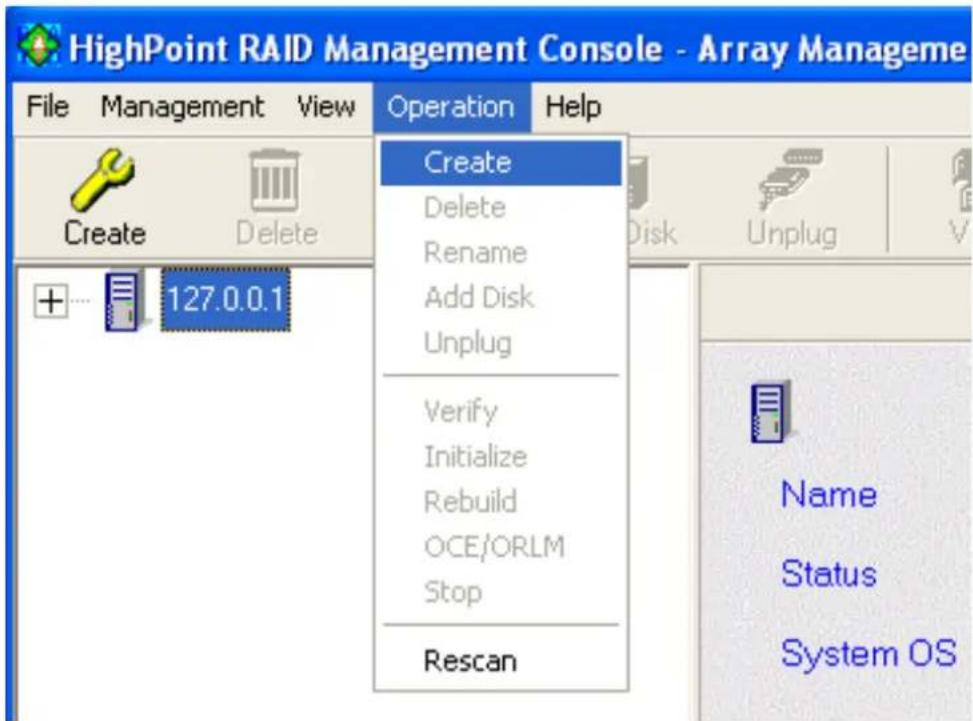The height and width of the screenshot is (721, 973).
Task: Choose Verify in the Operation menu
Action: coord(501,411)
